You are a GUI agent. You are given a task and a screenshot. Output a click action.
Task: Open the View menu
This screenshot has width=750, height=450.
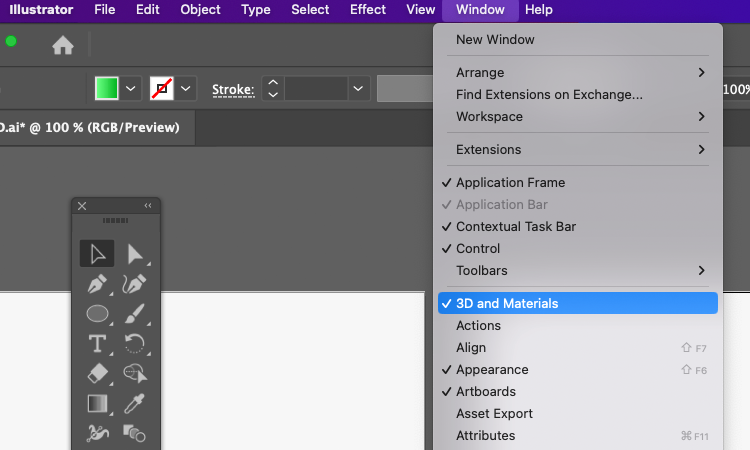click(x=420, y=10)
